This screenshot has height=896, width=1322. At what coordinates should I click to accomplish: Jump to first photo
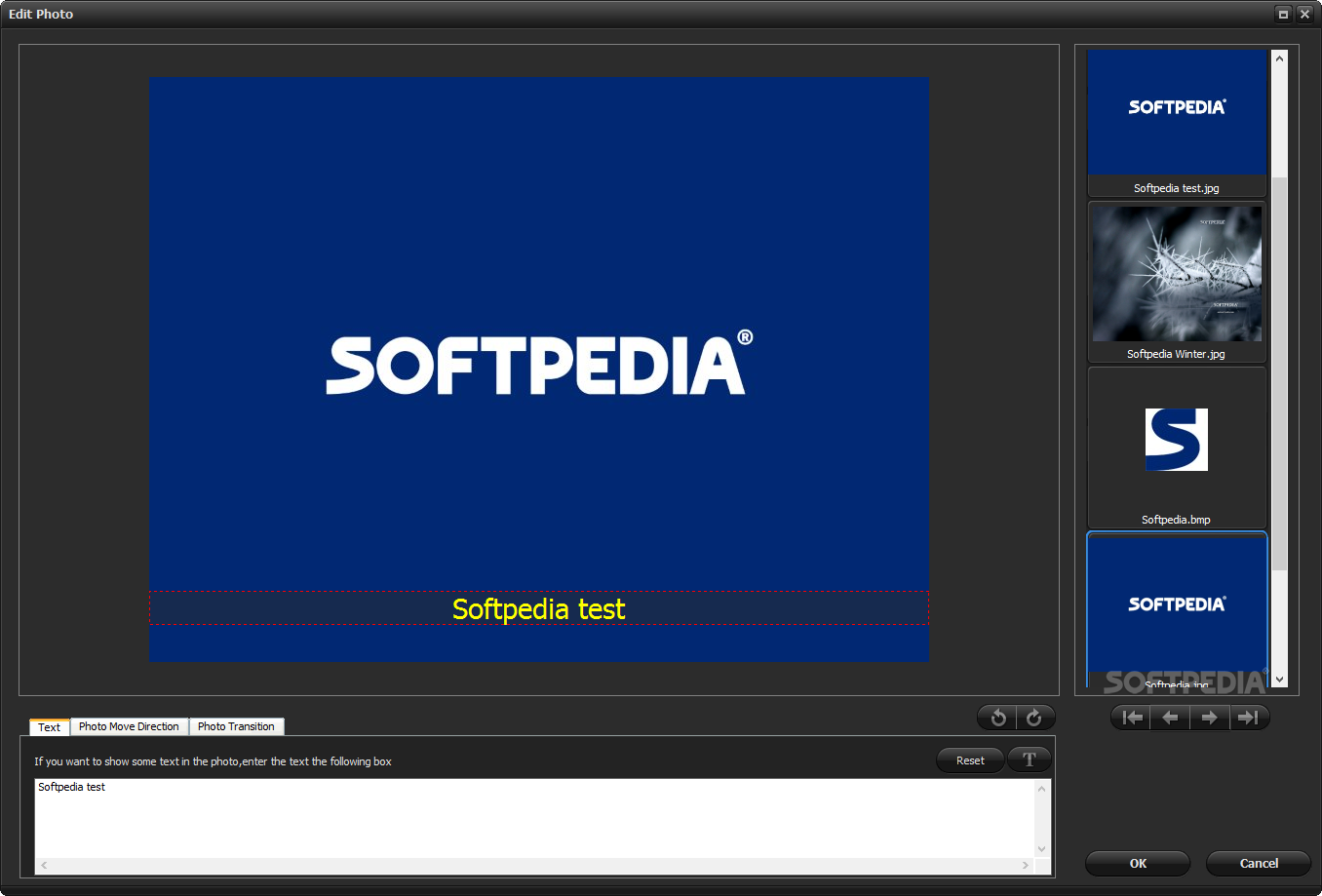1131,718
